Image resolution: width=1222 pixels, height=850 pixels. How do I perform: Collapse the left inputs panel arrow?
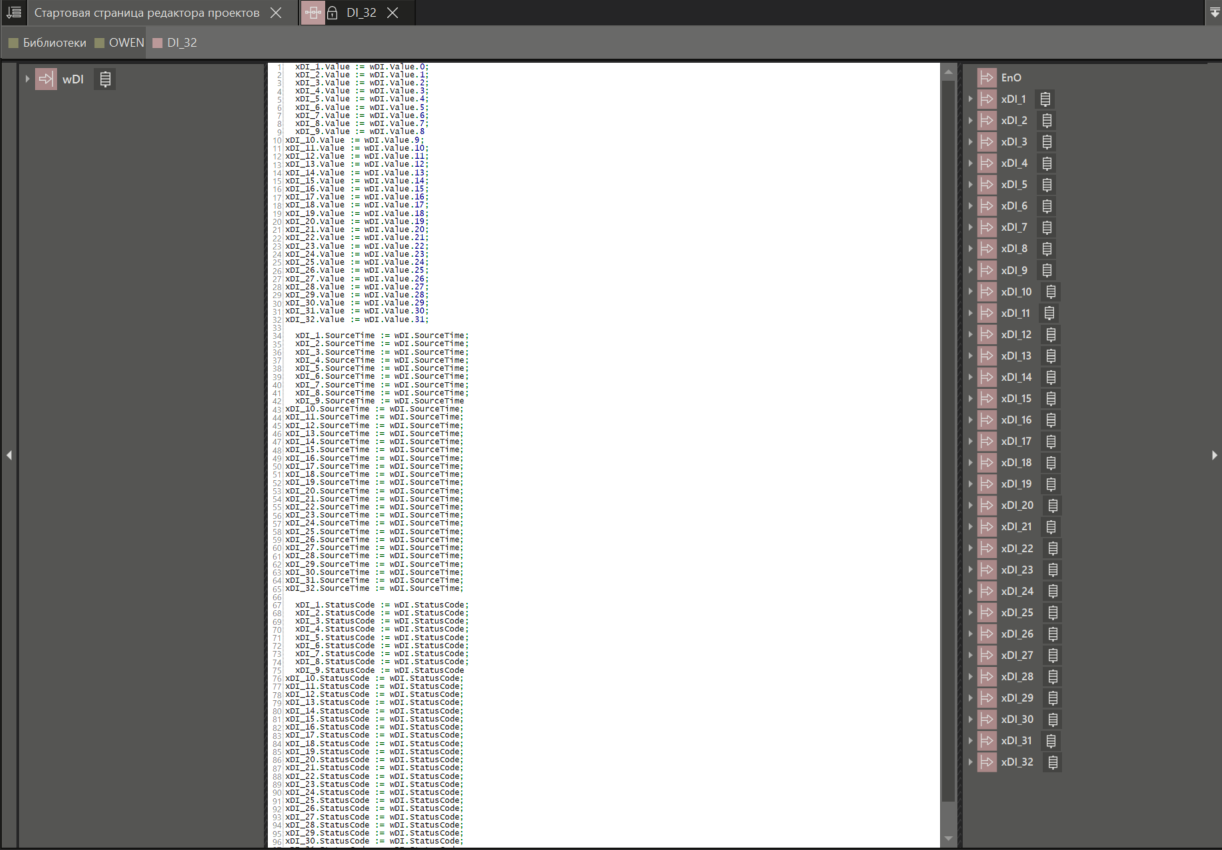coord(9,455)
